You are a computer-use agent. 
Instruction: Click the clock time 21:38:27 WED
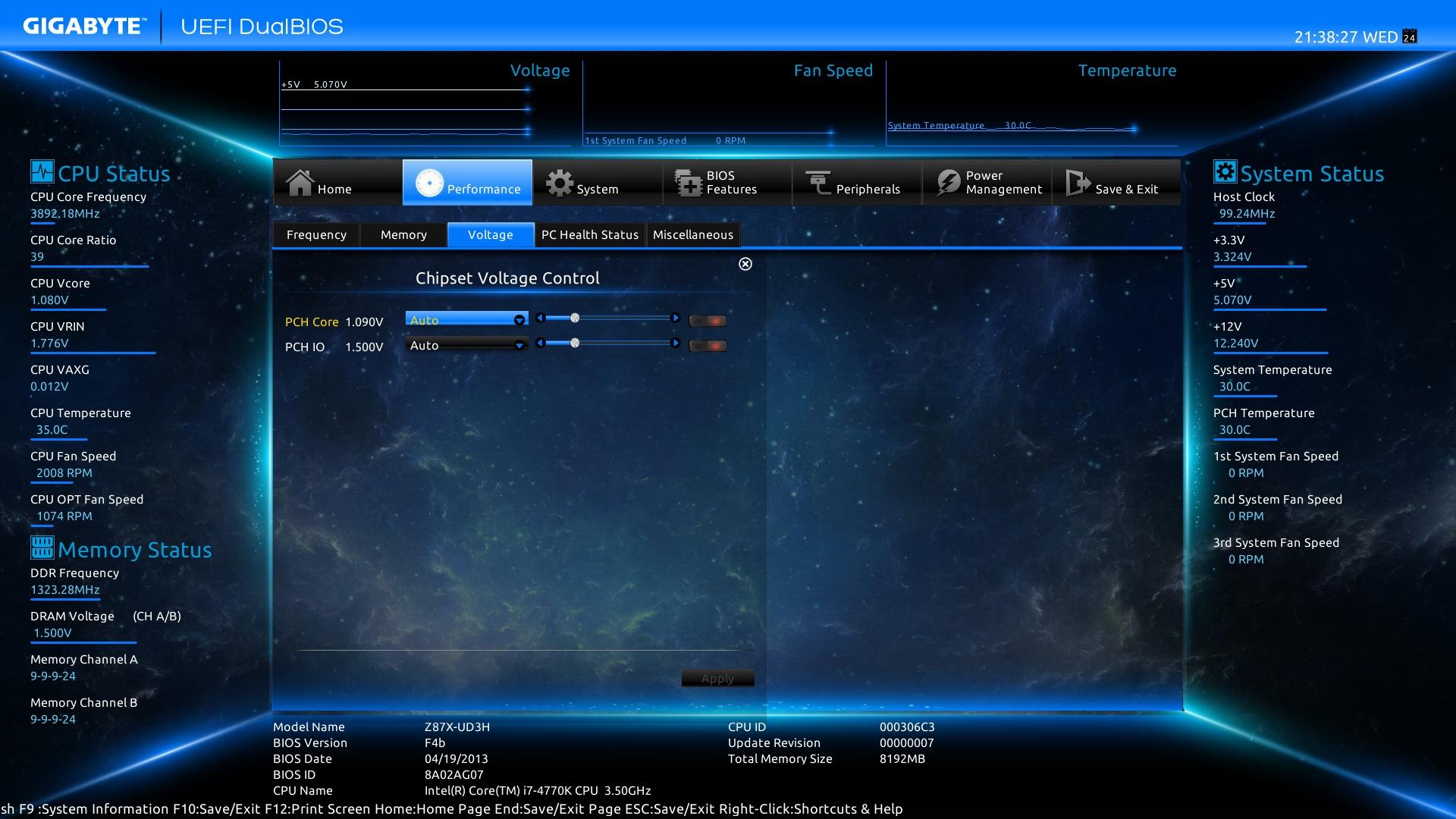click(x=1346, y=37)
